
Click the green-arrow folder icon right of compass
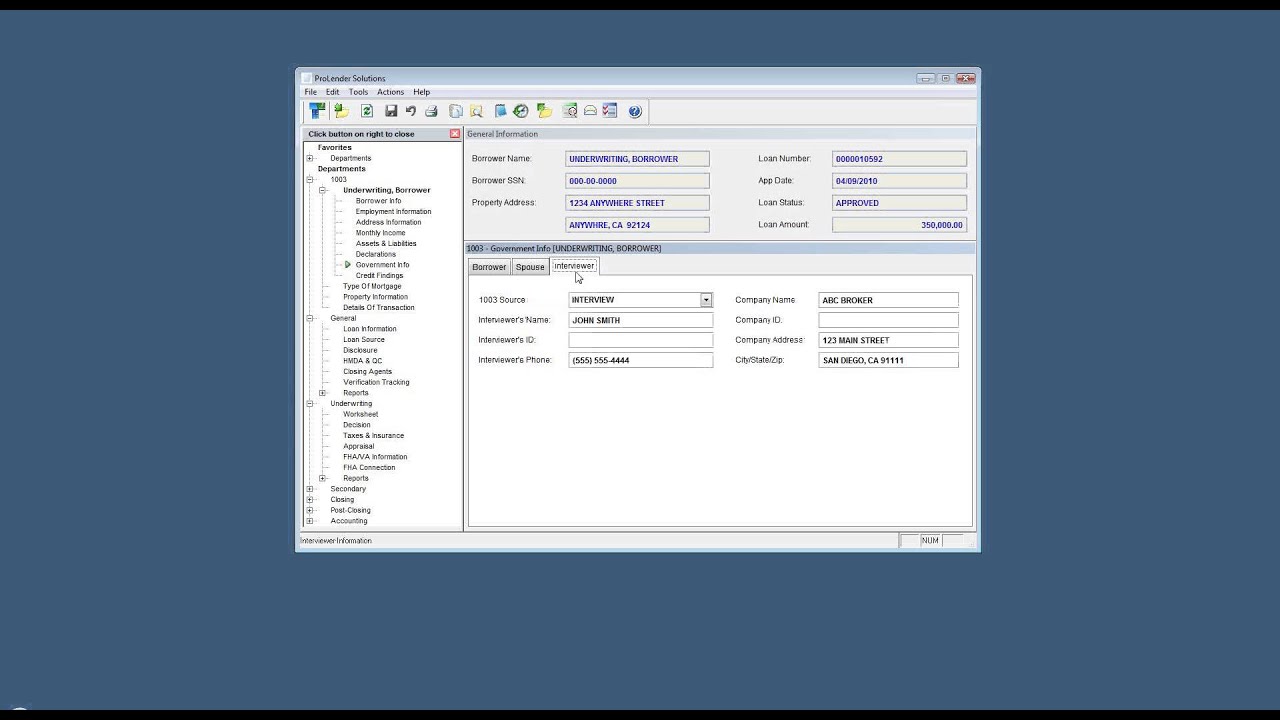click(544, 111)
